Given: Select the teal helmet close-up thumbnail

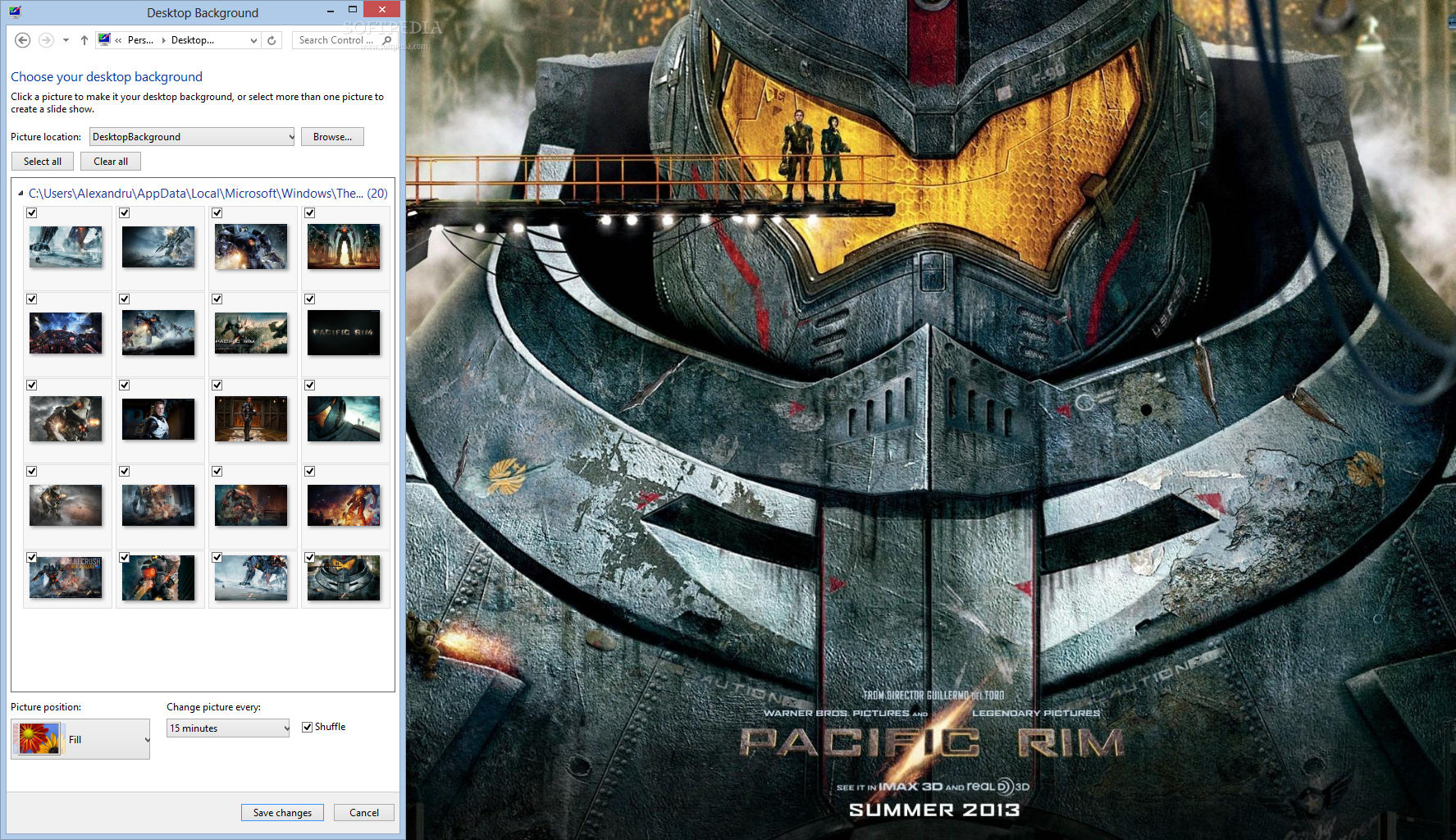Looking at the screenshot, I should (344, 419).
